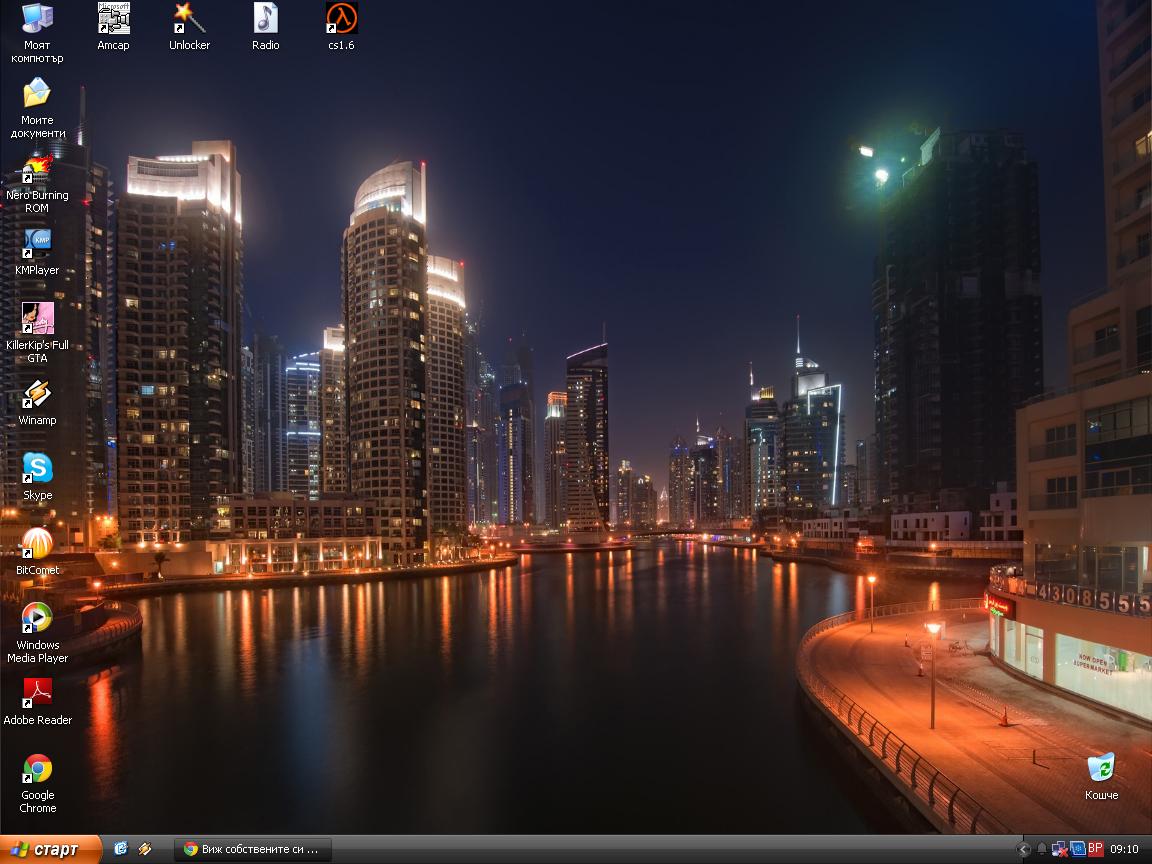Click the Unlocker desktop shortcut

pyautogui.click(x=189, y=19)
